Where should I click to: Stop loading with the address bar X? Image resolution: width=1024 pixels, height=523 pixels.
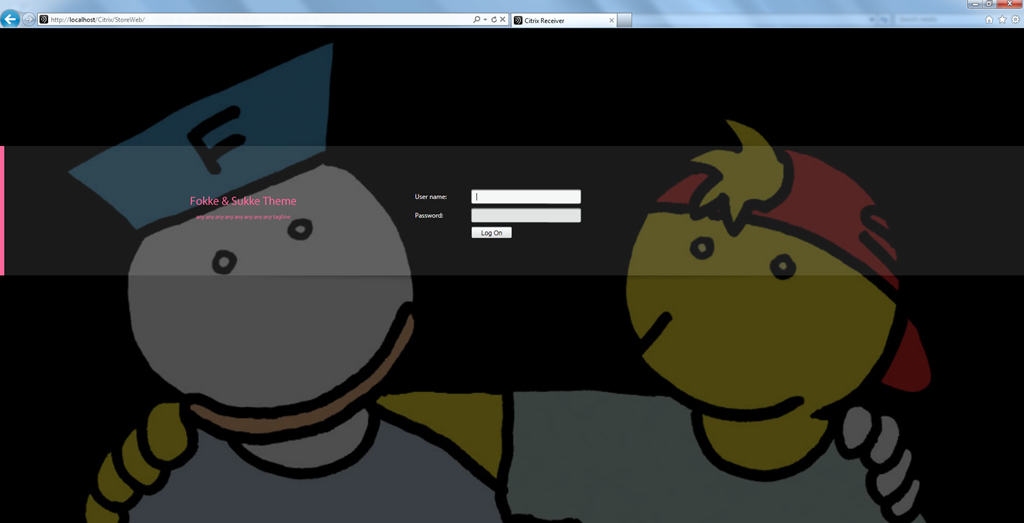(502, 20)
